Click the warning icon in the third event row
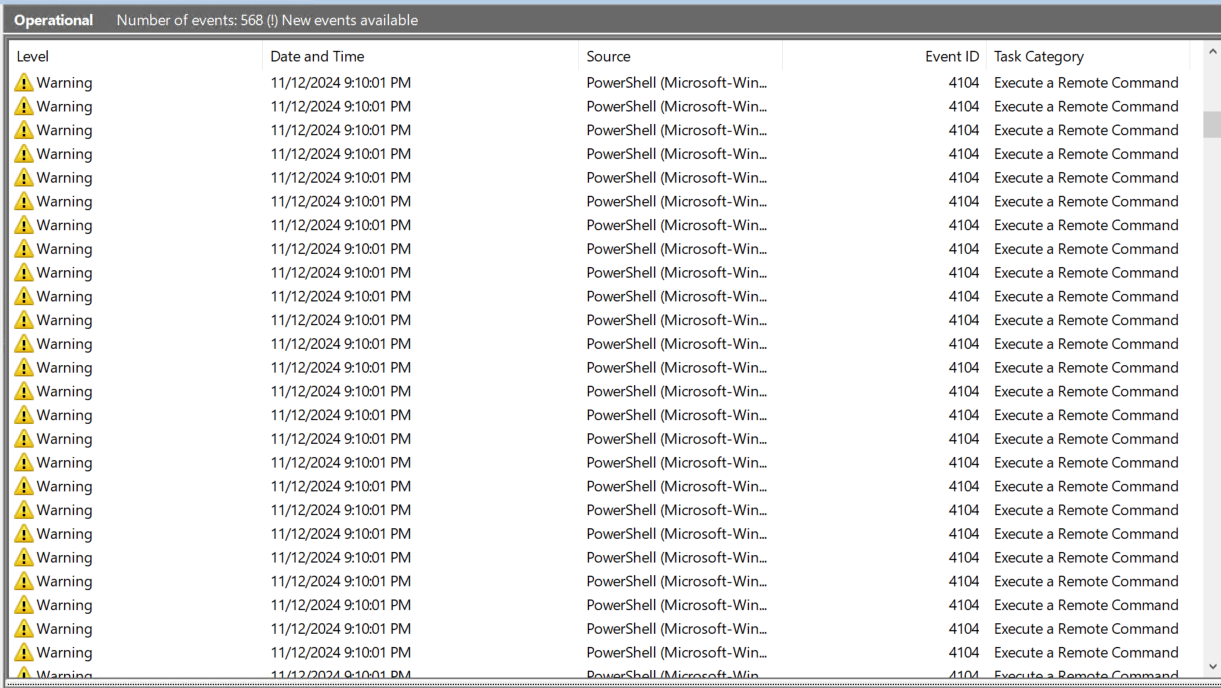 click(x=23, y=131)
